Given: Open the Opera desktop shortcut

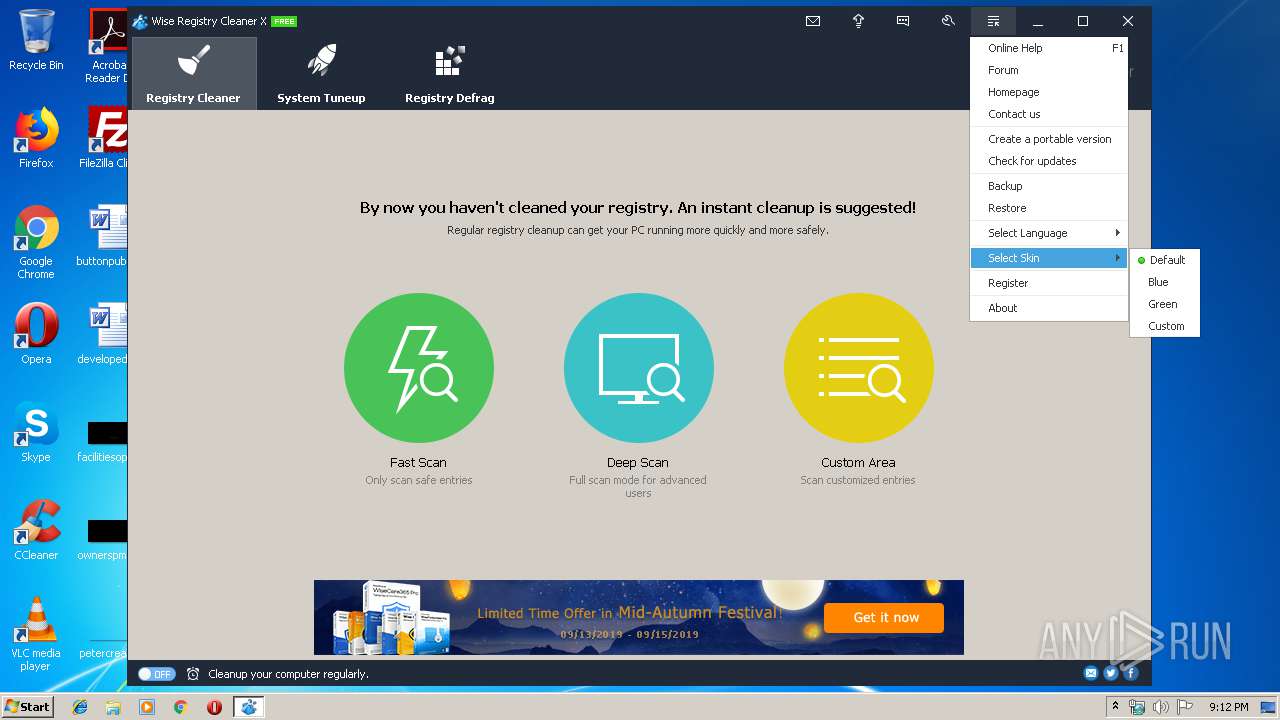Looking at the screenshot, I should (x=36, y=334).
